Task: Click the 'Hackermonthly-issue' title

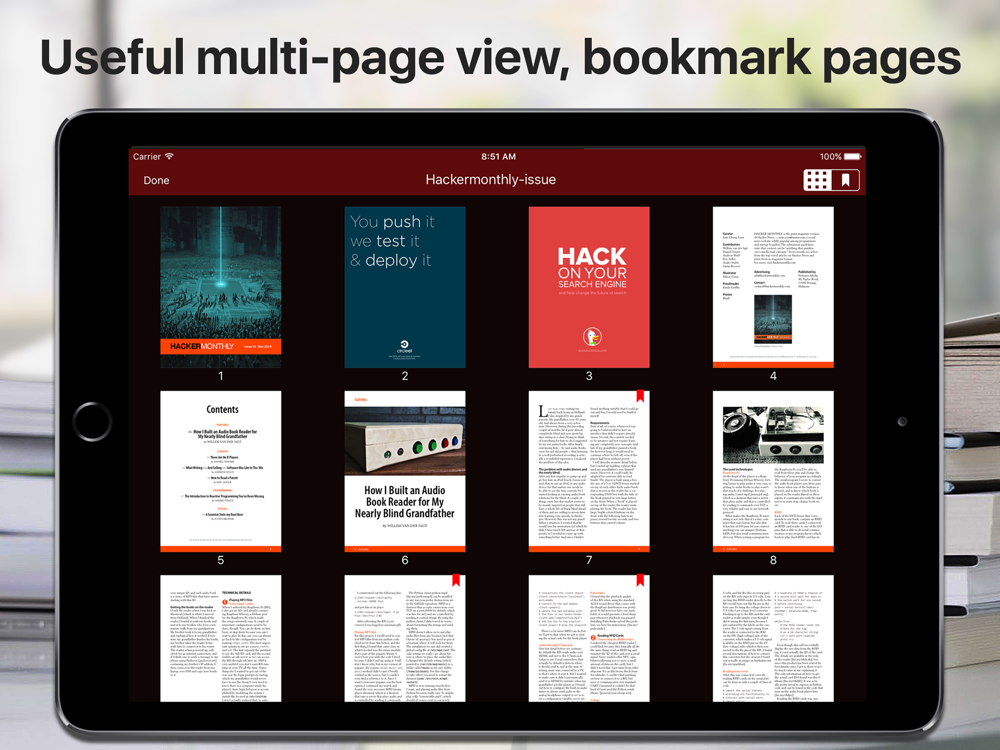Action: pos(490,180)
